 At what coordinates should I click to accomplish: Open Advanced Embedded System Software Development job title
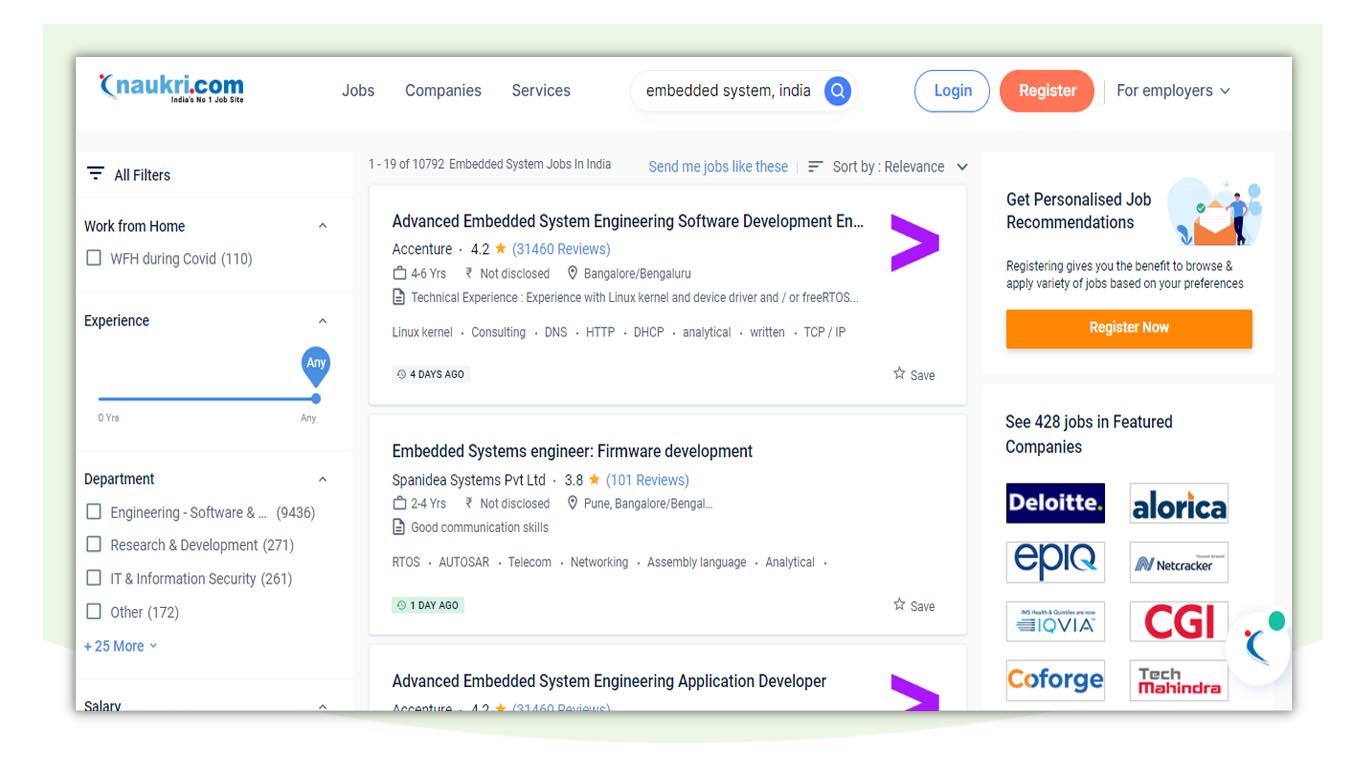coord(628,221)
